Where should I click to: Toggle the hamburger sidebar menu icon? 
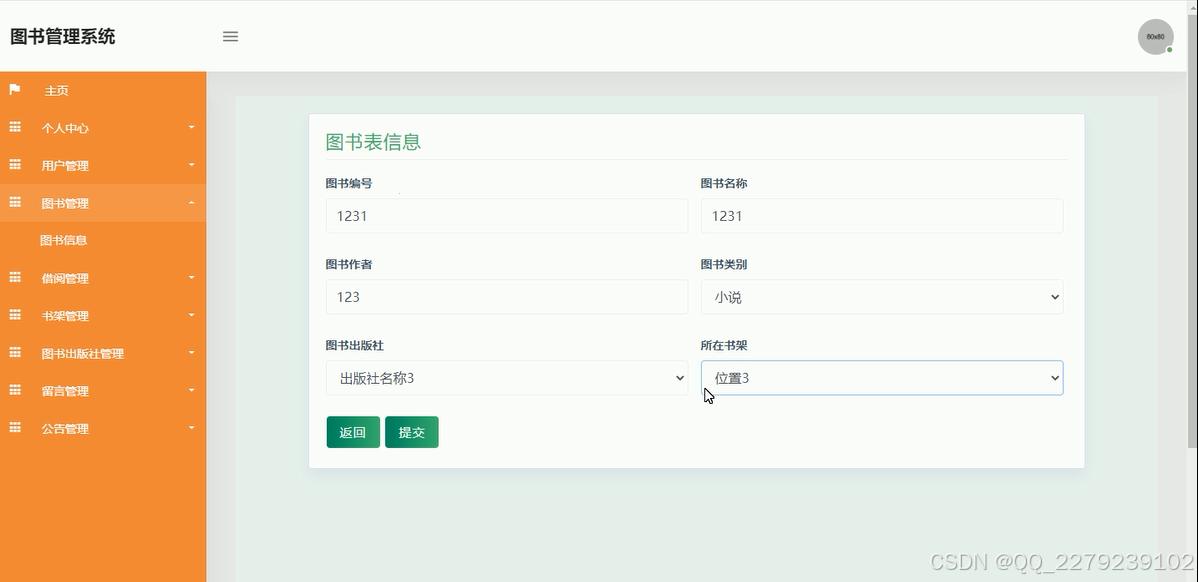point(230,37)
